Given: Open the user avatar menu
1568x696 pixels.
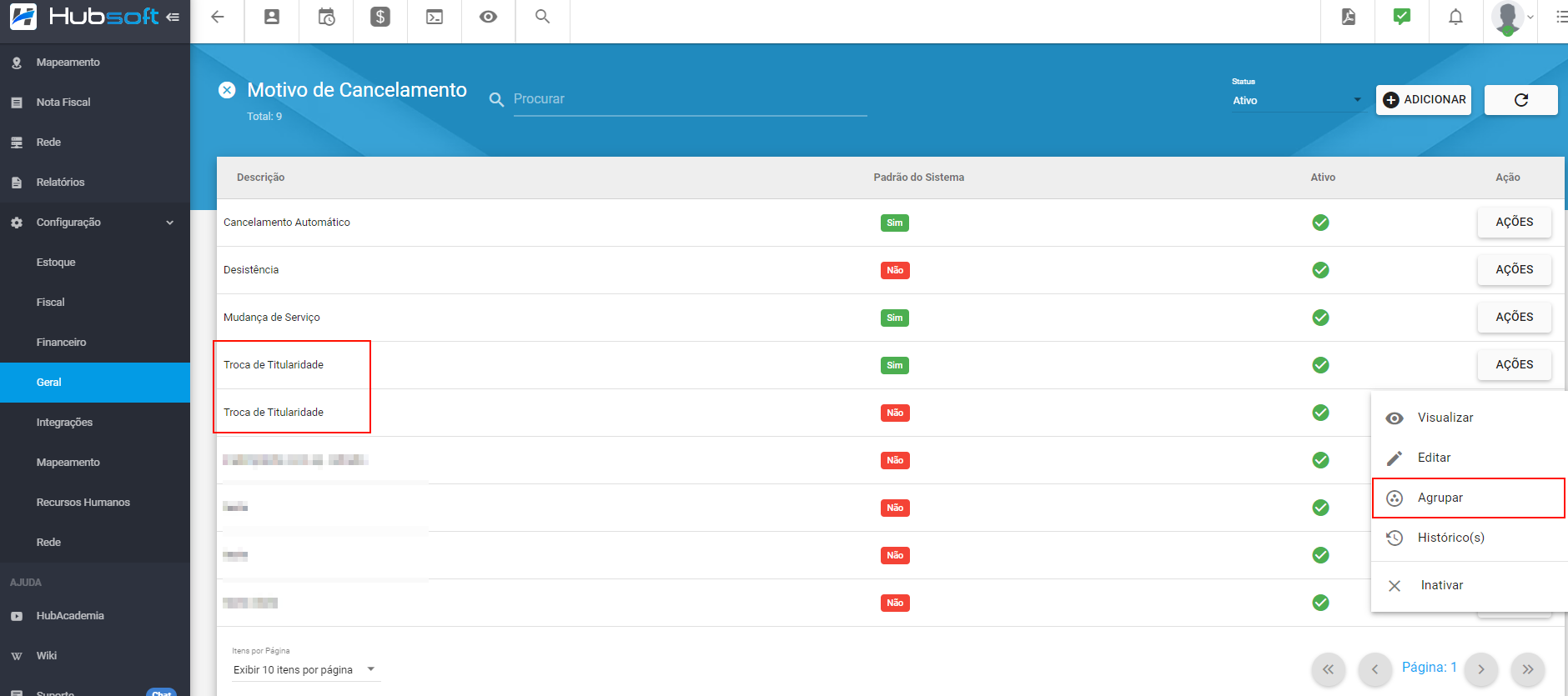Looking at the screenshot, I should [1508, 18].
